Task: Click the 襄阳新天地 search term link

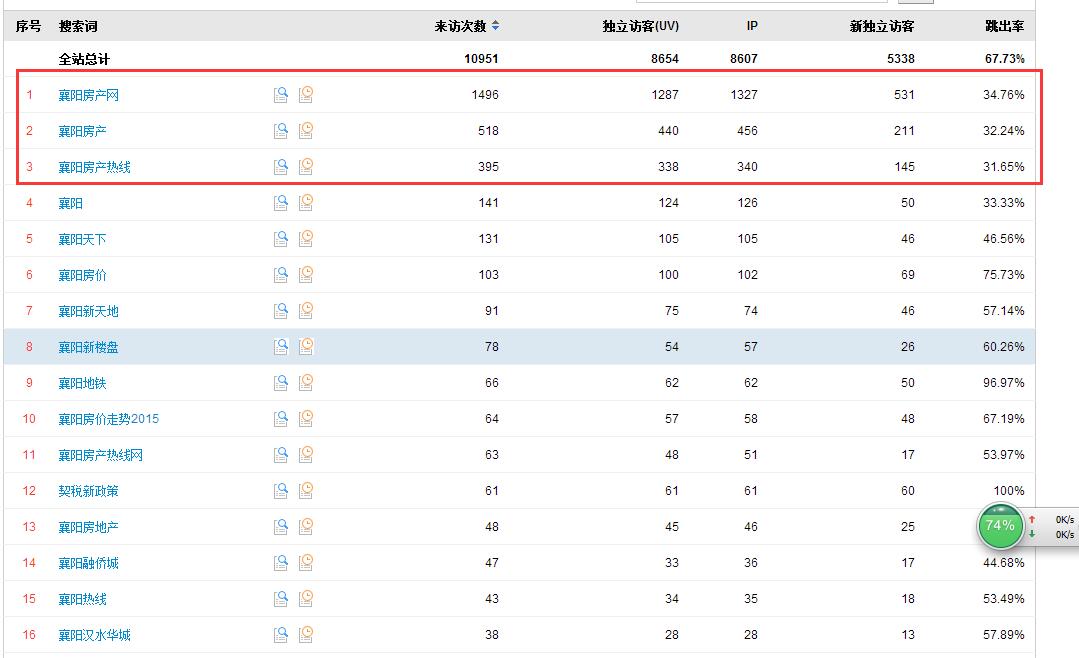Action: 88,311
